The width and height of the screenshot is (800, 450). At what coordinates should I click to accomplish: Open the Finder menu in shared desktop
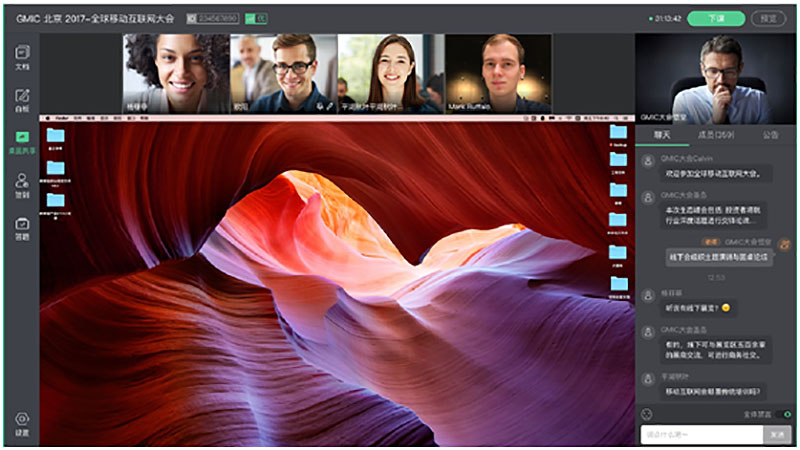click(x=62, y=118)
